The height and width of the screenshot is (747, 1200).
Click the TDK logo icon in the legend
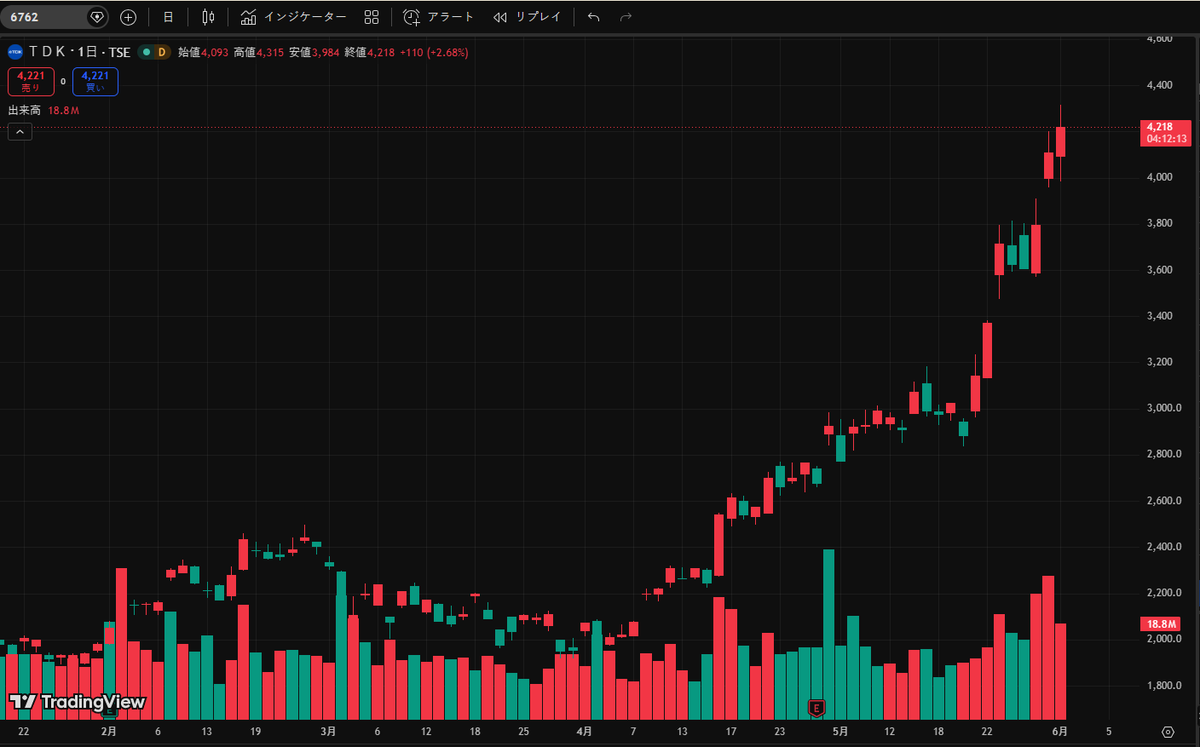15,52
